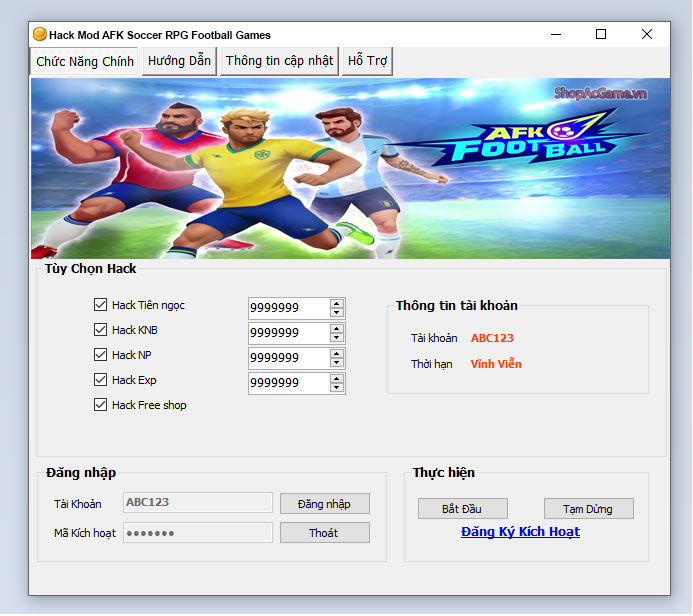
Task: Switch to the Hướng Dẫn tab
Action: [179, 61]
